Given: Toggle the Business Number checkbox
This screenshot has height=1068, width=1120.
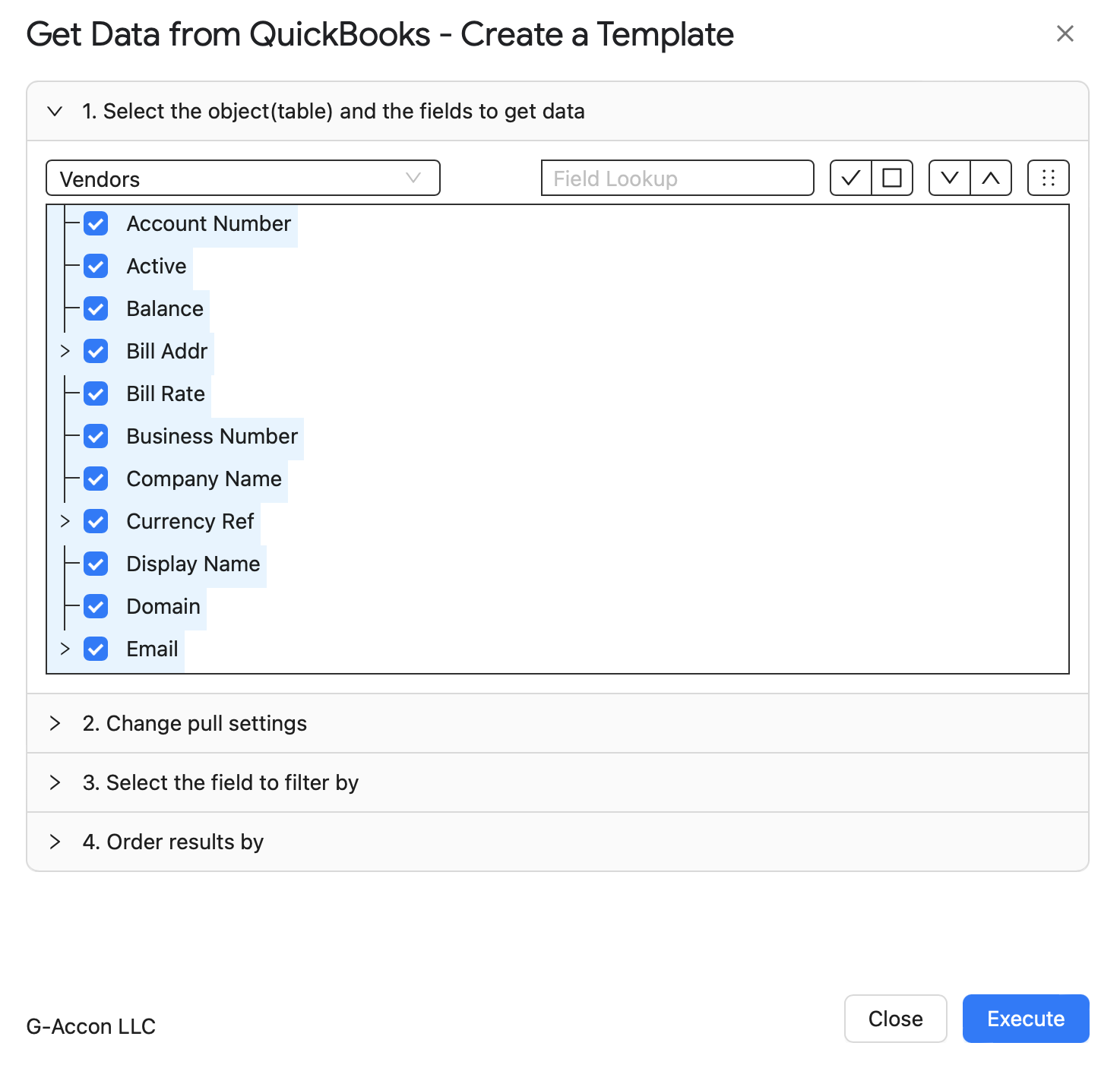Looking at the screenshot, I should [x=96, y=436].
